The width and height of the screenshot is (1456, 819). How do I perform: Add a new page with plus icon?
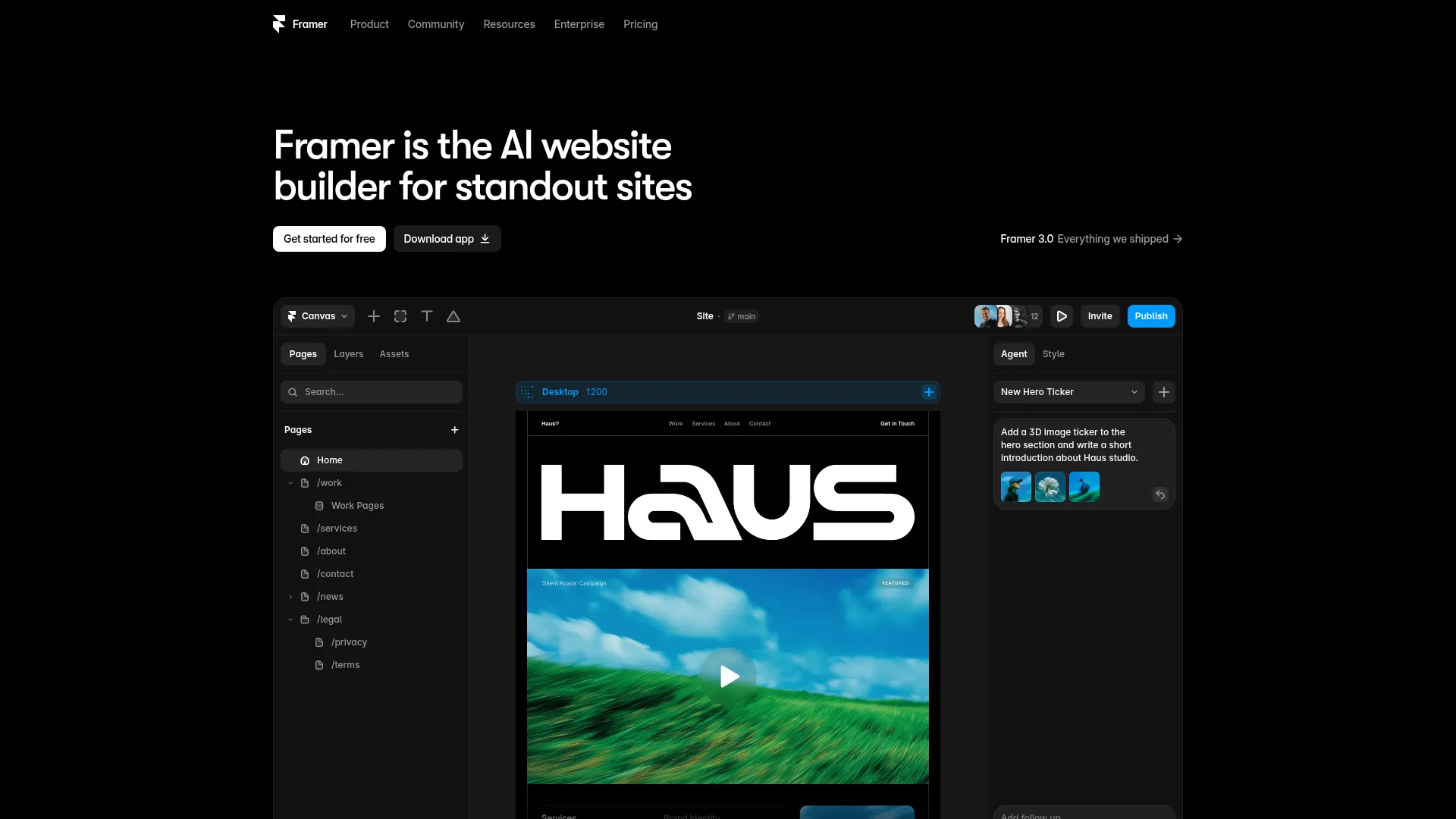(455, 430)
